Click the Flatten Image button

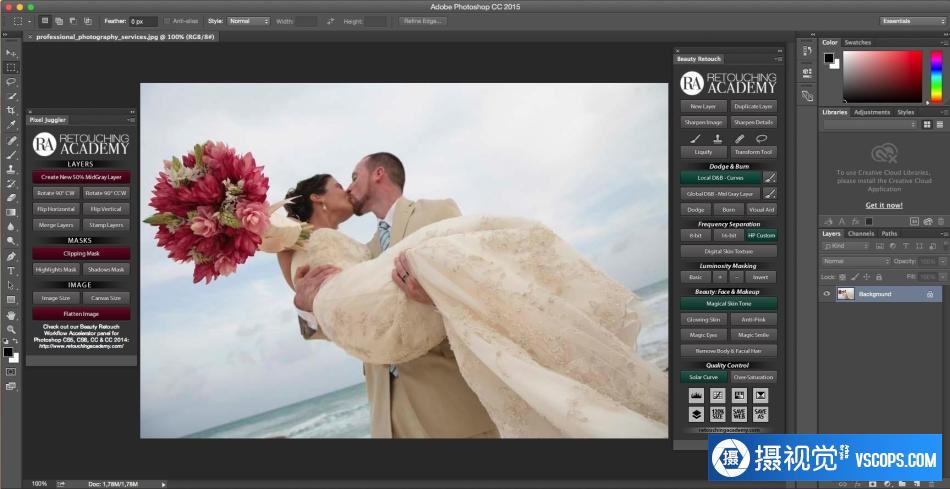pos(81,314)
